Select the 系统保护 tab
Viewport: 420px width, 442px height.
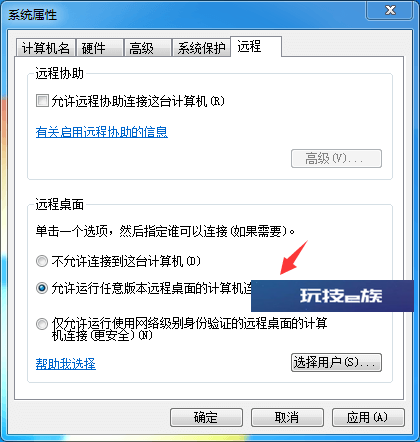(x=201, y=48)
